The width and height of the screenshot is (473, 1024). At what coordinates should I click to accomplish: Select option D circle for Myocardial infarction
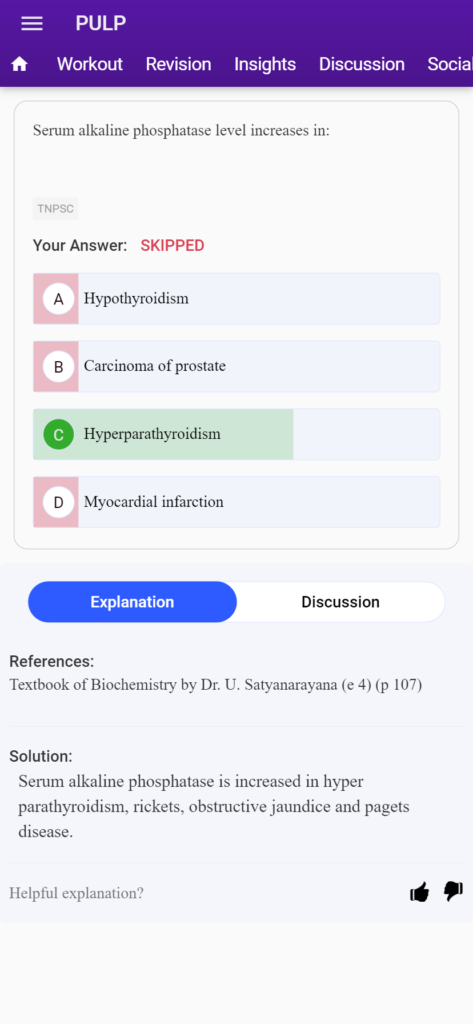58,503
